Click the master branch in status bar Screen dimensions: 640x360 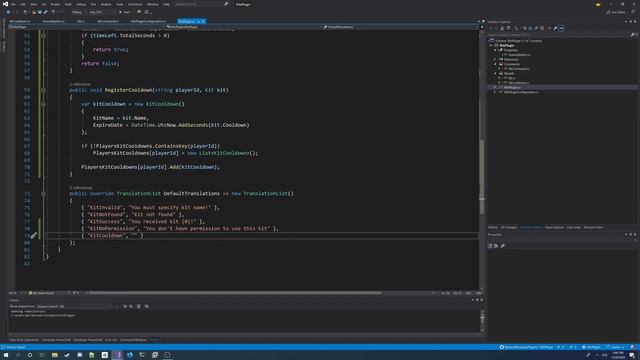(616, 347)
